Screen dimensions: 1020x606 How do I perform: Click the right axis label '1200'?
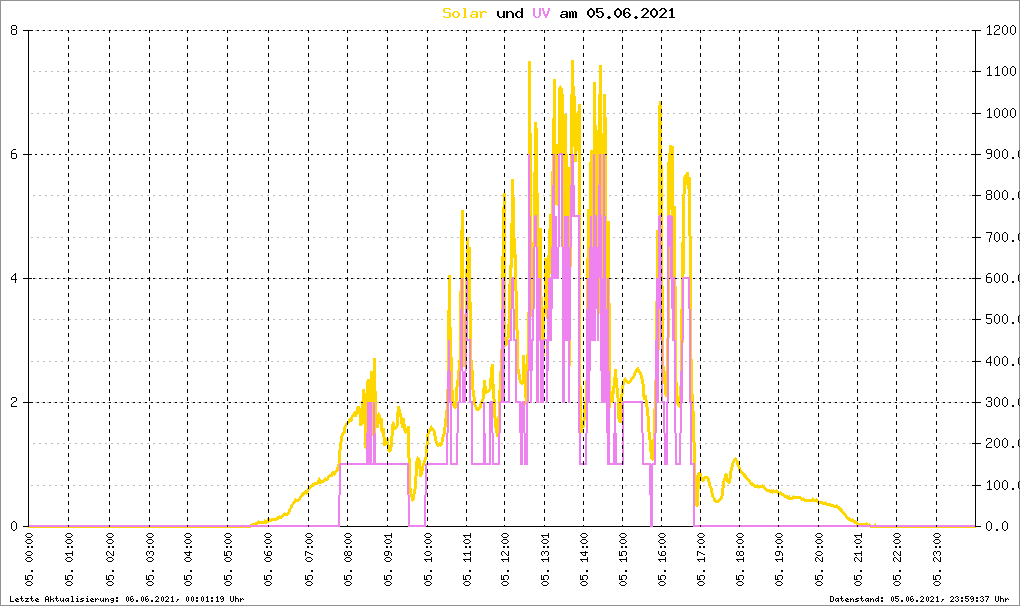(1000, 31)
